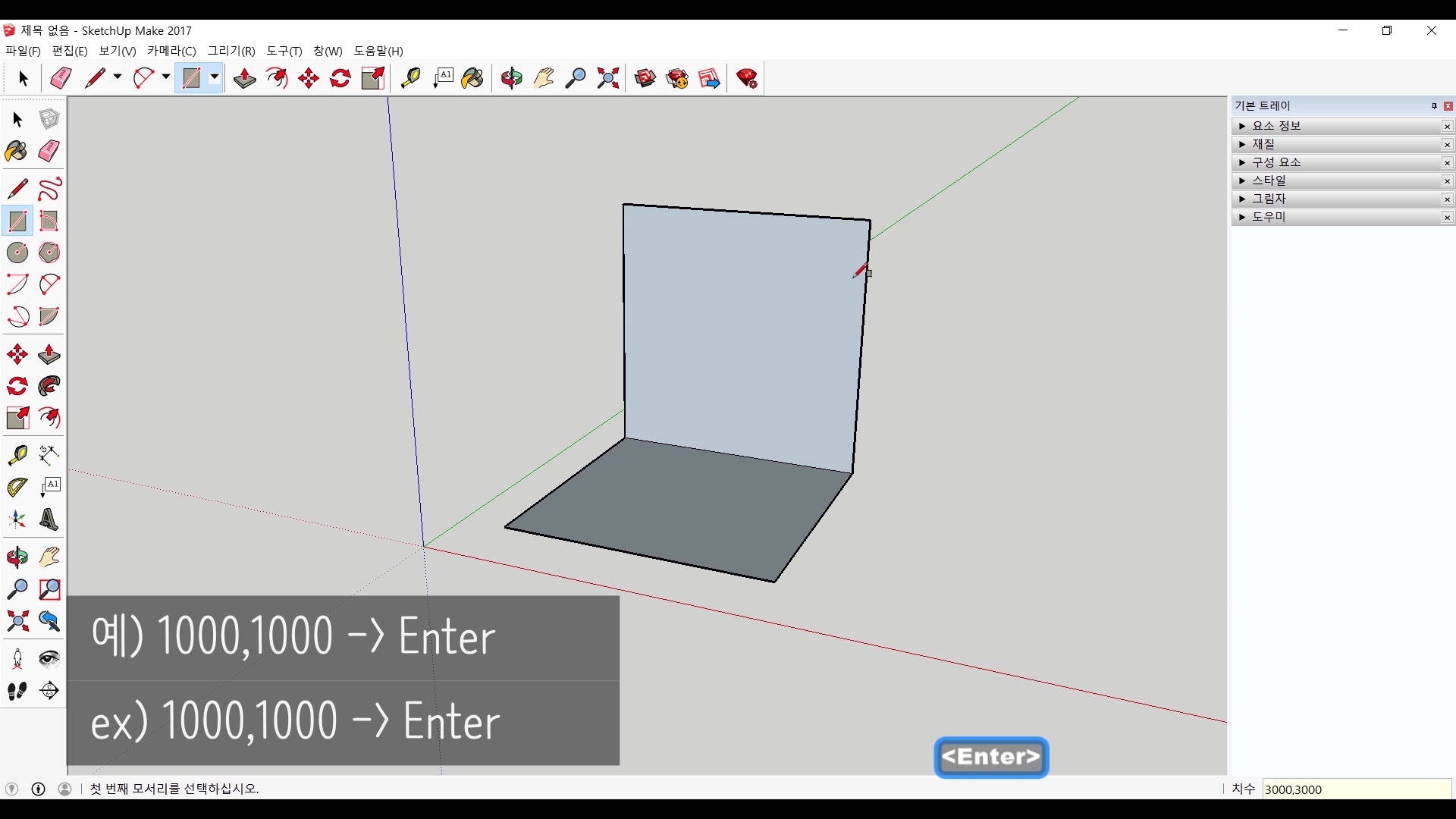Choose the Paint Bucket tool in left toolbar
The height and width of the screenshot is (819, 1456).
click(x=16, y=151)
